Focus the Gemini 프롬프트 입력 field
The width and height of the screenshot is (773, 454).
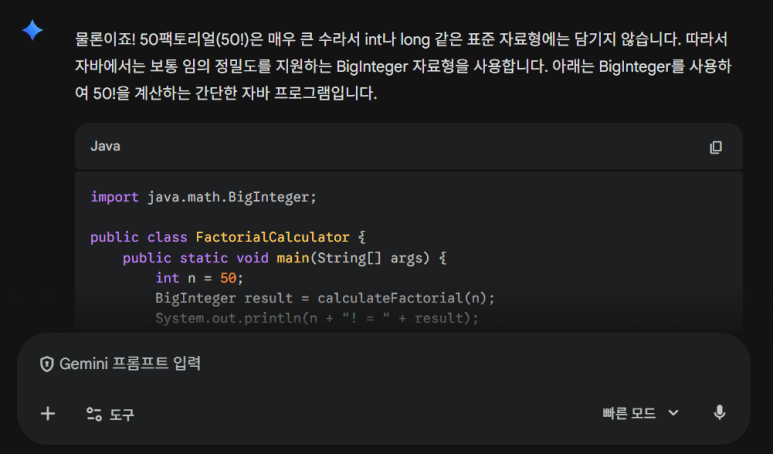tap(130, 364)
